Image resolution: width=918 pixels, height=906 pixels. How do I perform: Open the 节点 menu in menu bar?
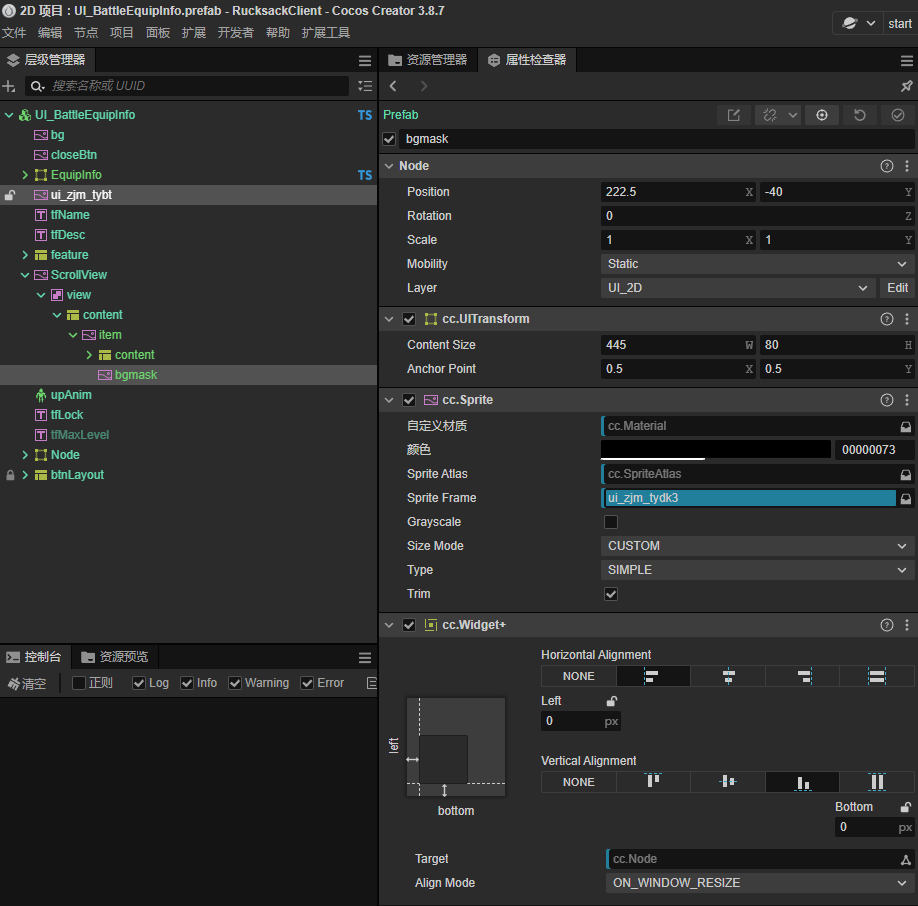point(86,33)
